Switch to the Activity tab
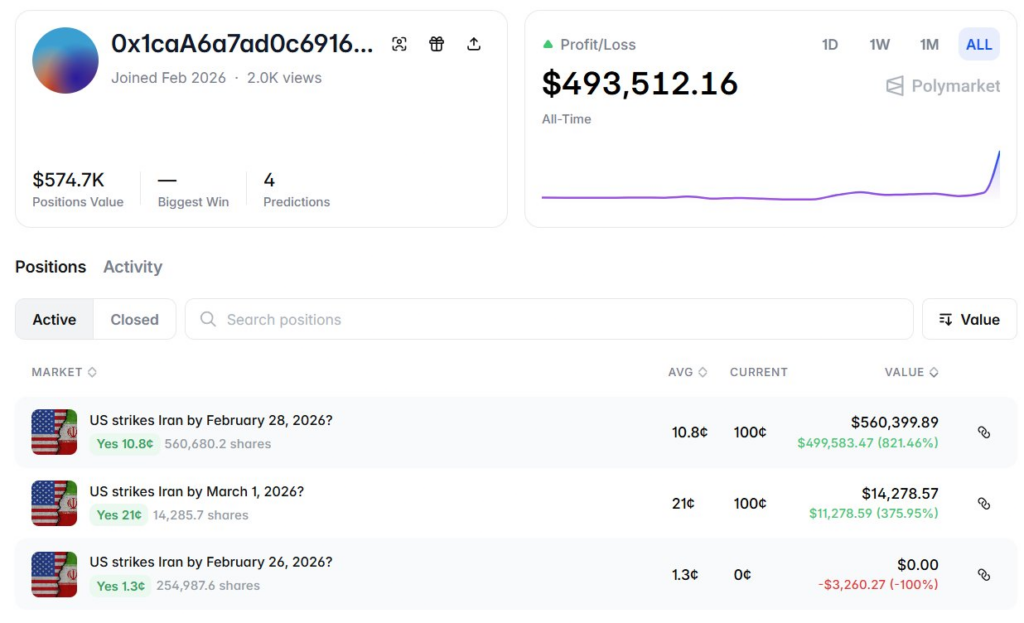This screenshot has width=1024, height=623. 132,267
